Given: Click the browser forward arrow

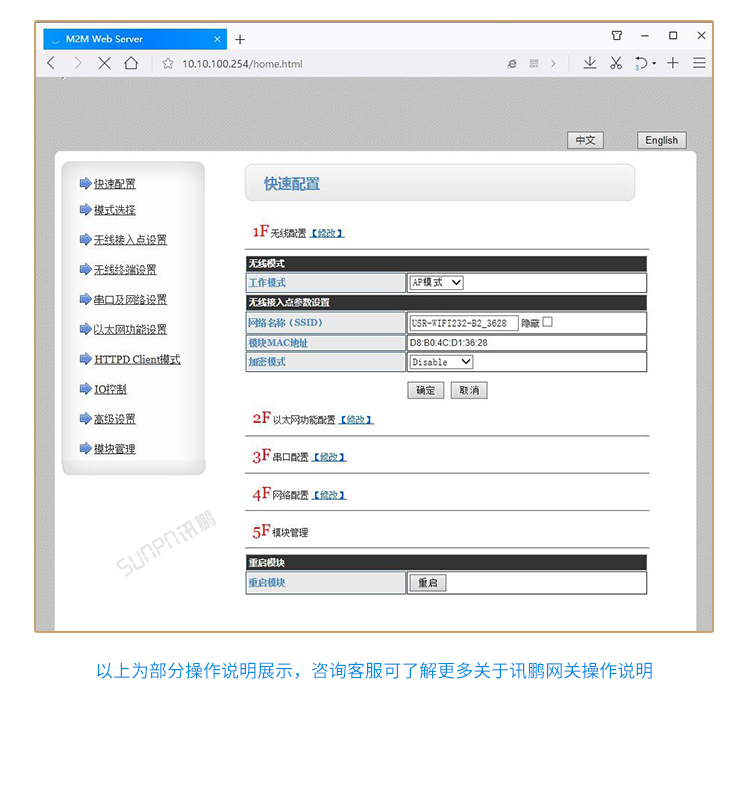Looking at the screenshot, I should [x=77, y=63].
